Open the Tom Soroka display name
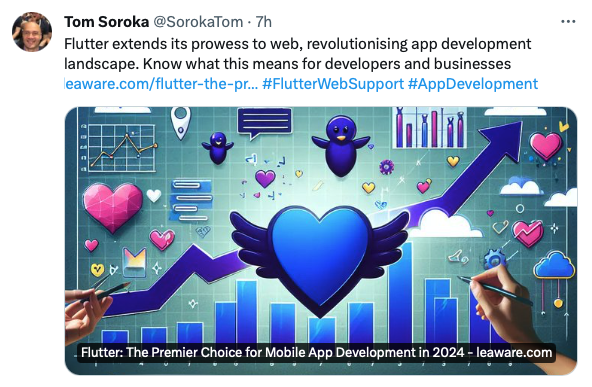This screenshot has height=387, width=592. coord(106,22)
